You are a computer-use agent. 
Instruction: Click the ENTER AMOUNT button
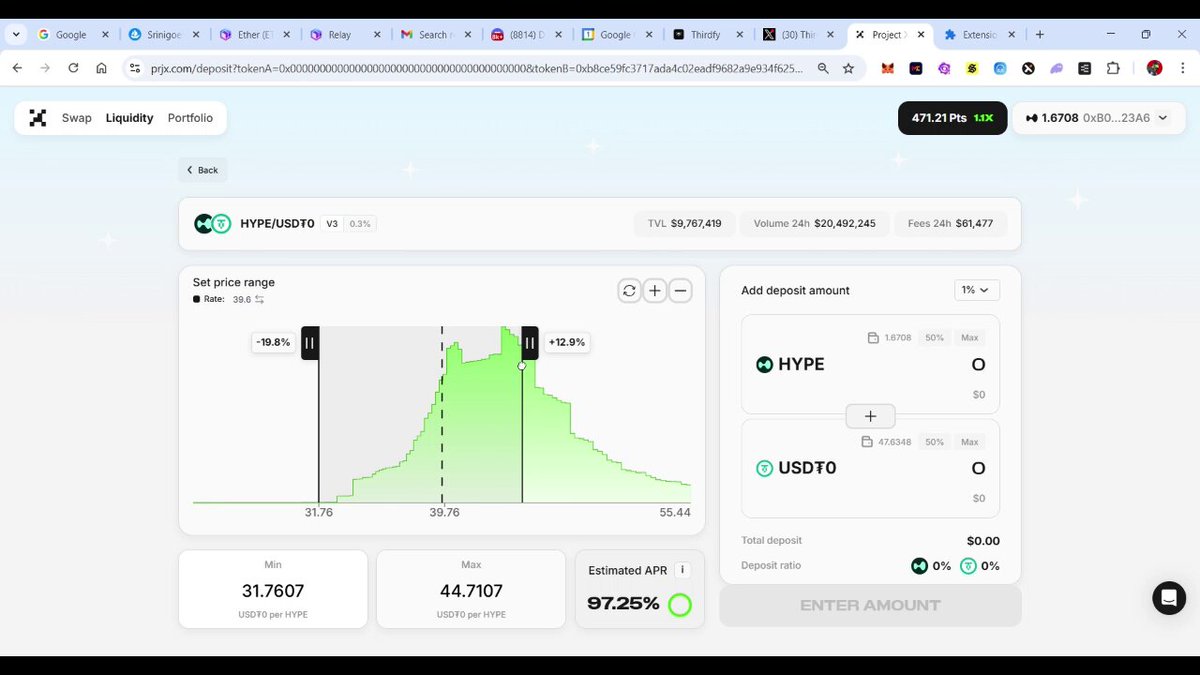870,606
